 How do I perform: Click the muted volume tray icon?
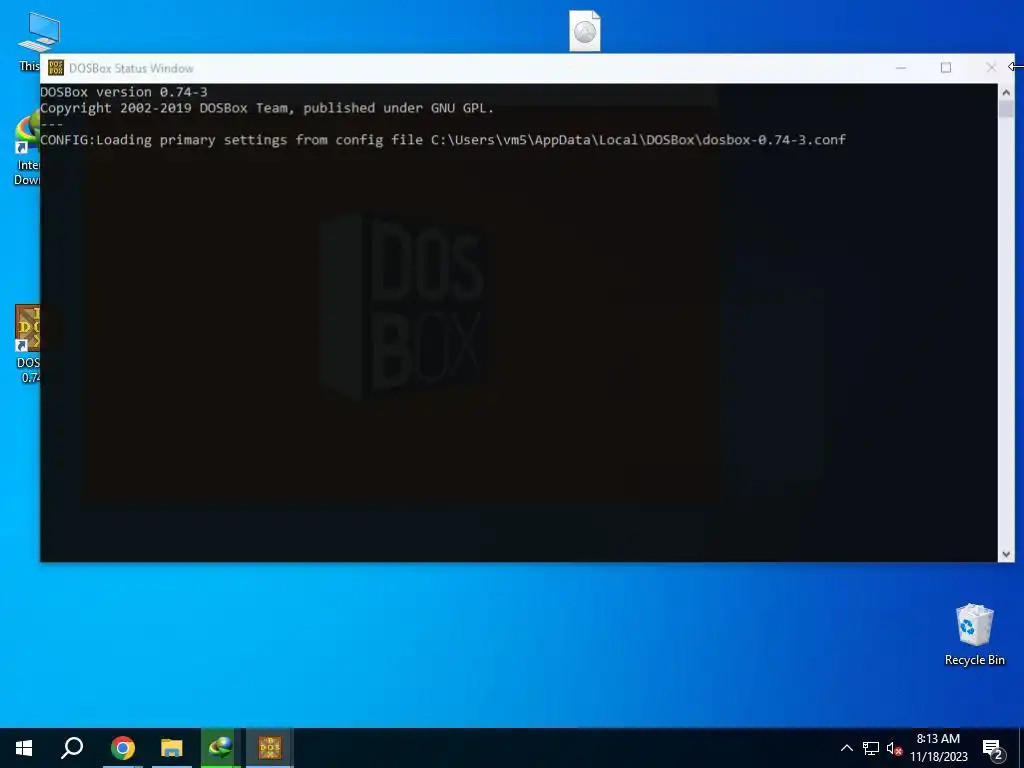tap(894, 748)
